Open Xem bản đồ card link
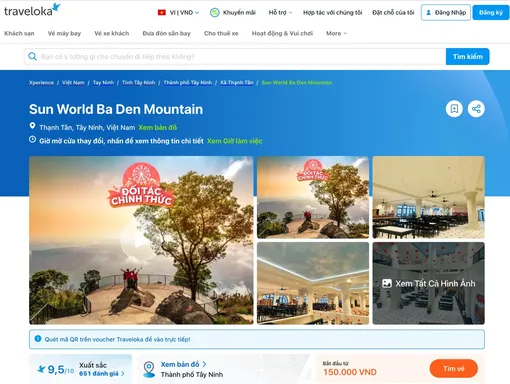Screen dimensions: 510x384 click(x=183, y=364)
